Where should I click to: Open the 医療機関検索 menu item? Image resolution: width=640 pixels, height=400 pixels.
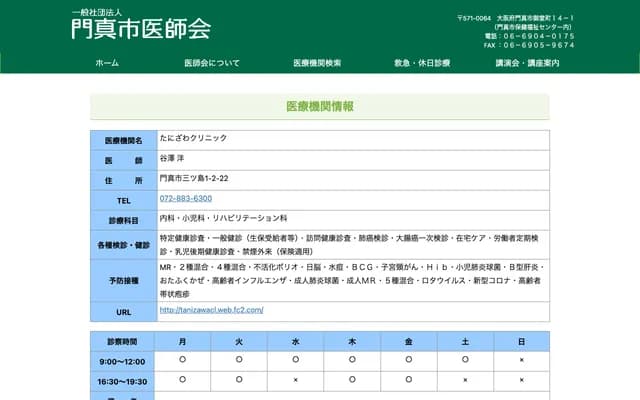[317, 63]
